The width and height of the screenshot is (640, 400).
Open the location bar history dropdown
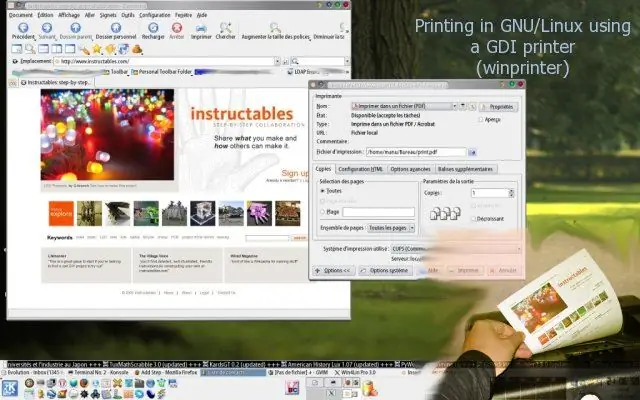tap(277, 61)
